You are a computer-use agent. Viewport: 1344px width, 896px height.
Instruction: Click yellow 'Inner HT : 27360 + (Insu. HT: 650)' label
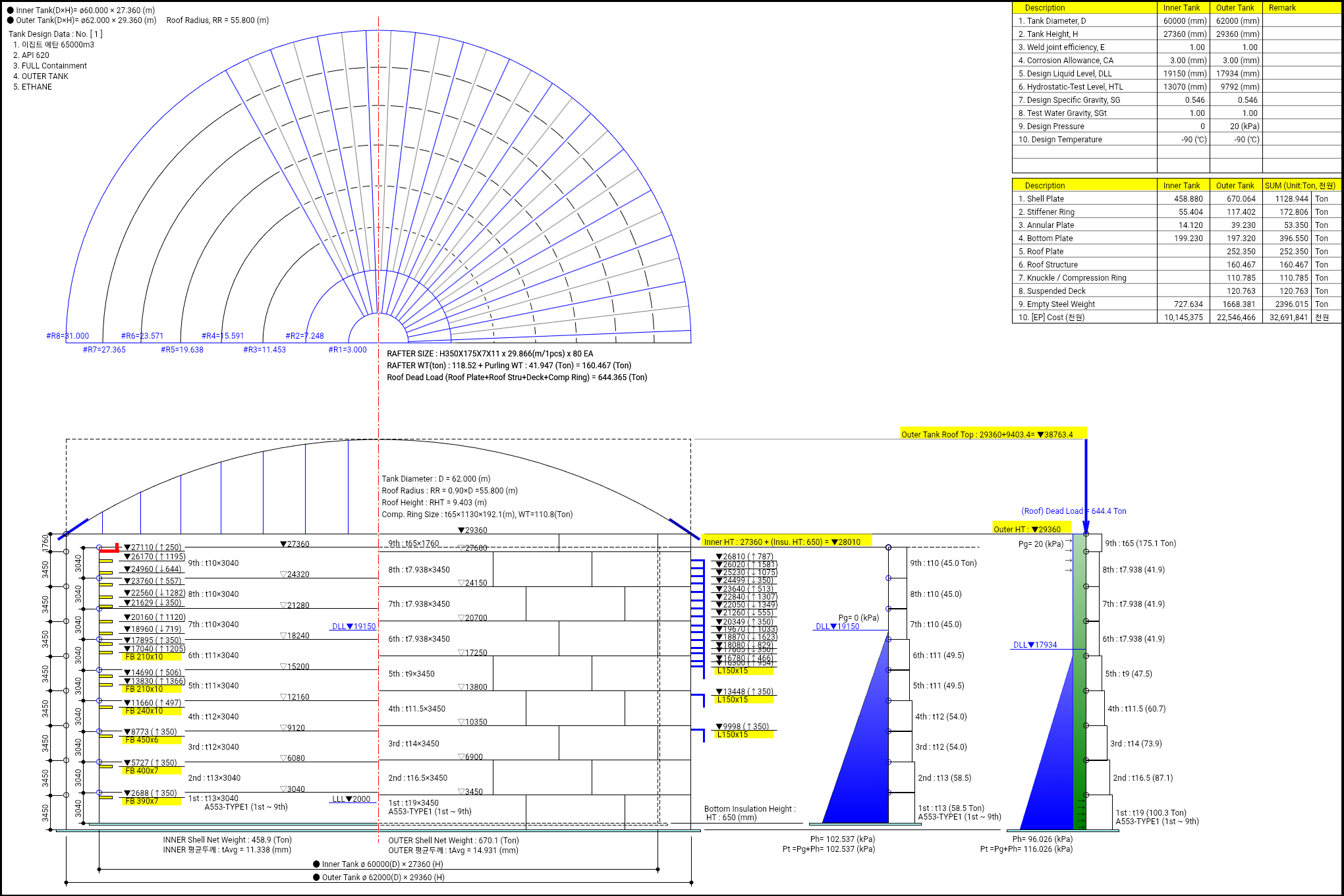pyautogui.click(x=787, y=542)
